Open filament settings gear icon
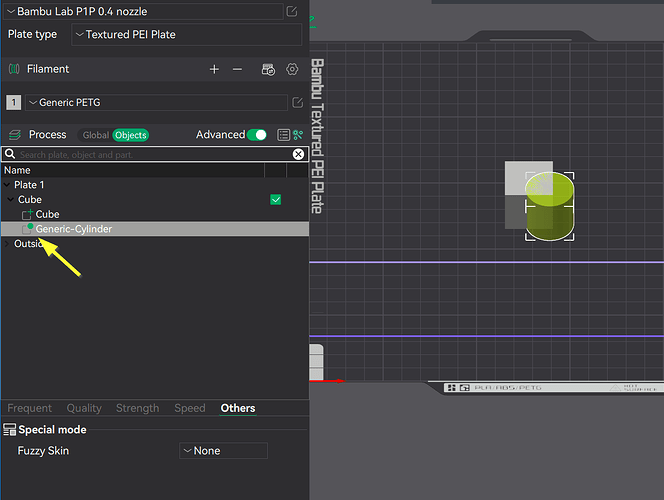 click(292, 69)
